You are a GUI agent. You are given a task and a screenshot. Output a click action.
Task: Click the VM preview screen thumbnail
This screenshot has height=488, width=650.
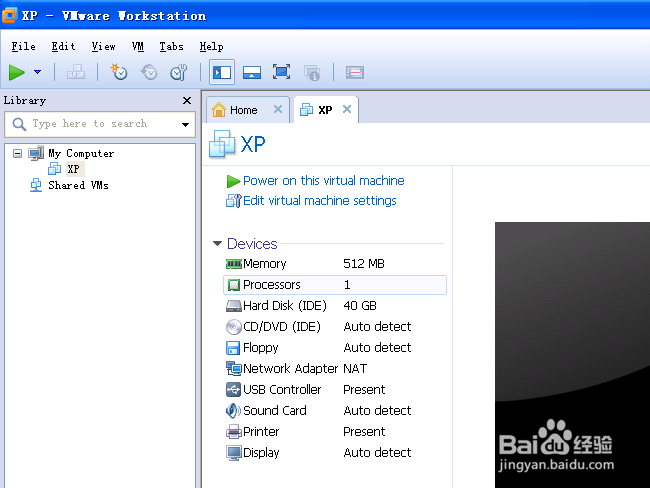pyautogui.click(x=572, y=355)
